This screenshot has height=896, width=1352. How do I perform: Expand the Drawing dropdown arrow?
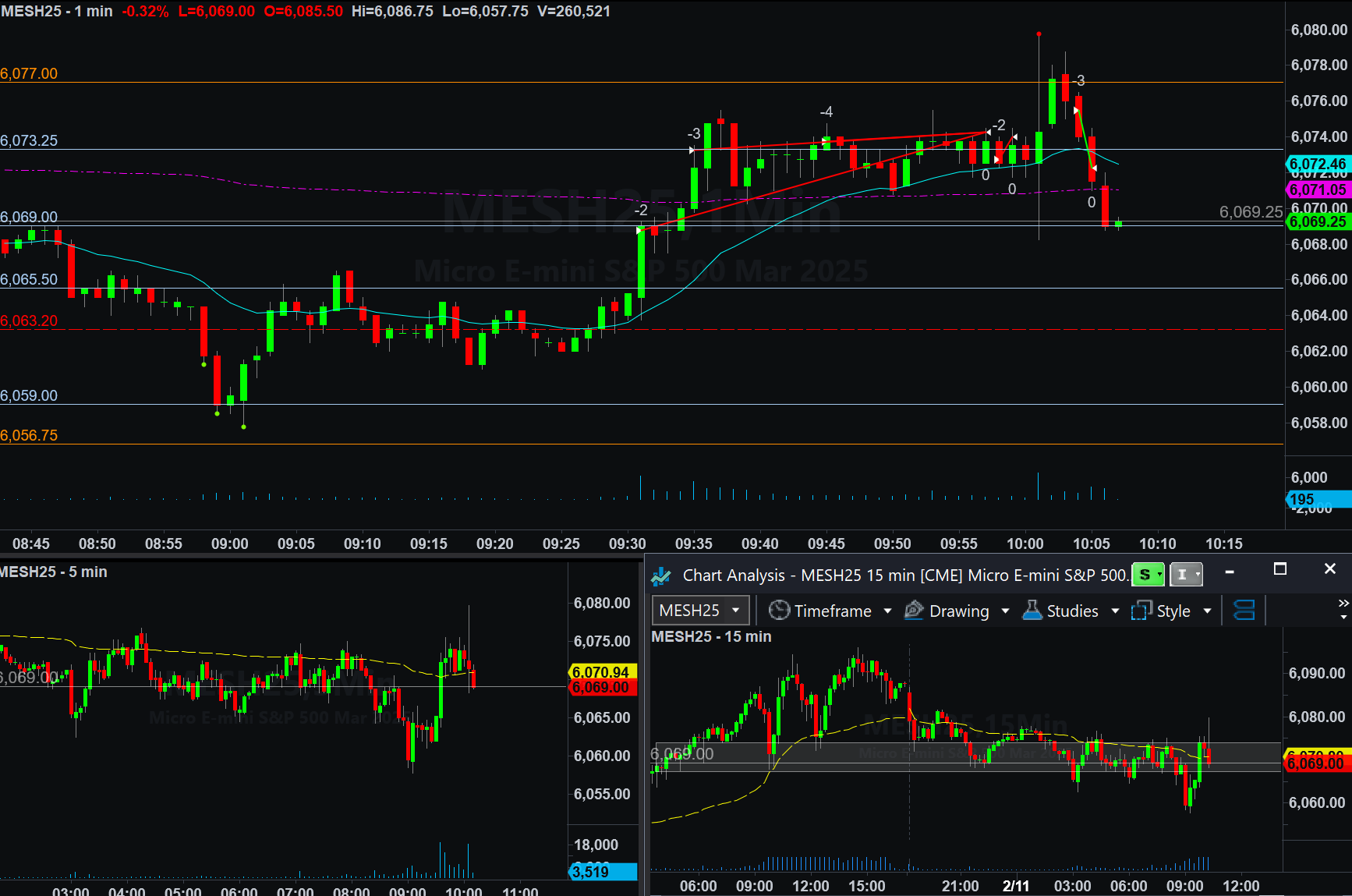click(x=1005, y=611)
